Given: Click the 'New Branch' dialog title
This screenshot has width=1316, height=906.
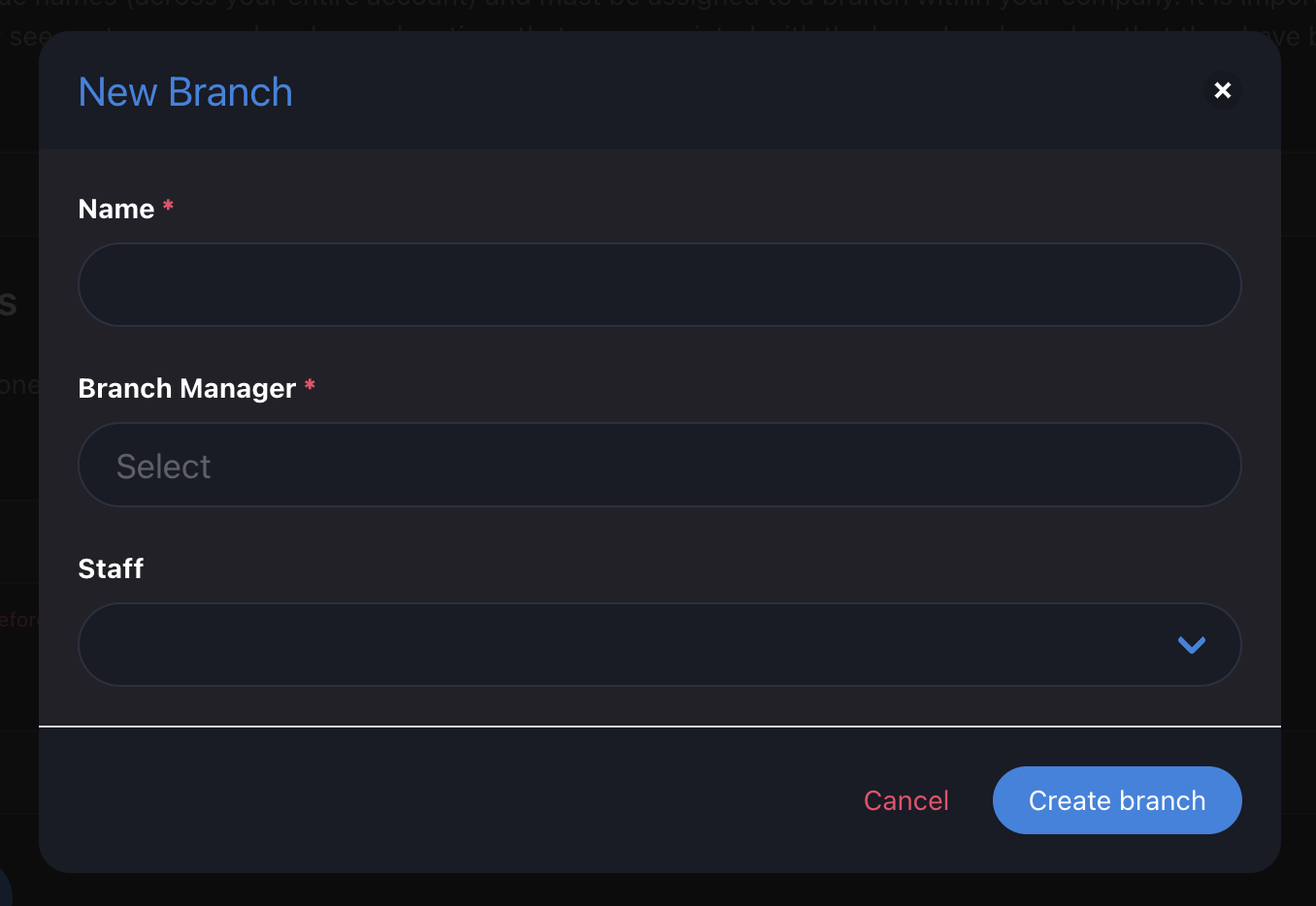Looking at the screenshot, I should click(x=185, y=92).
